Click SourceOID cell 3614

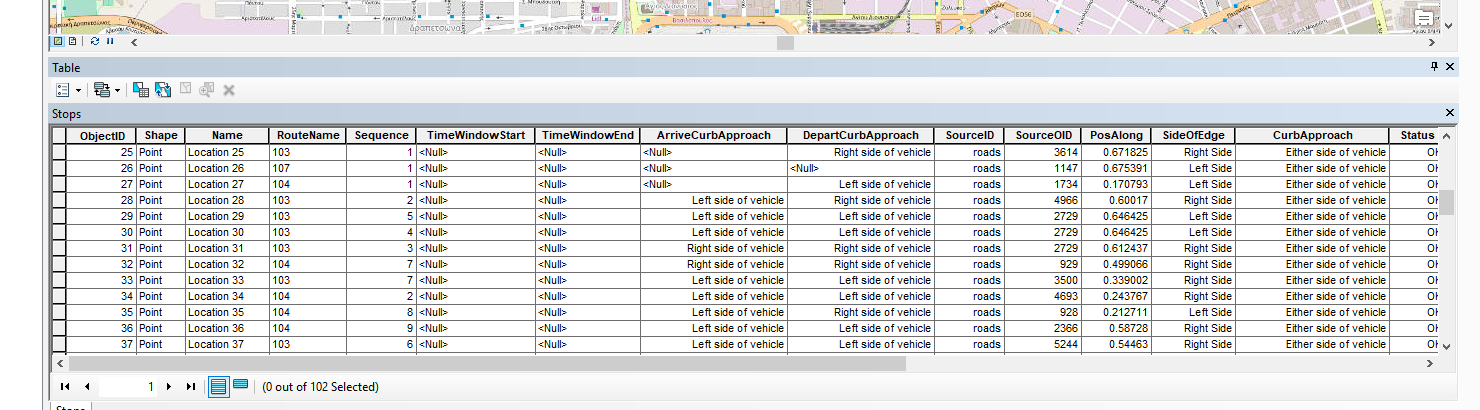click(1044, 152)
